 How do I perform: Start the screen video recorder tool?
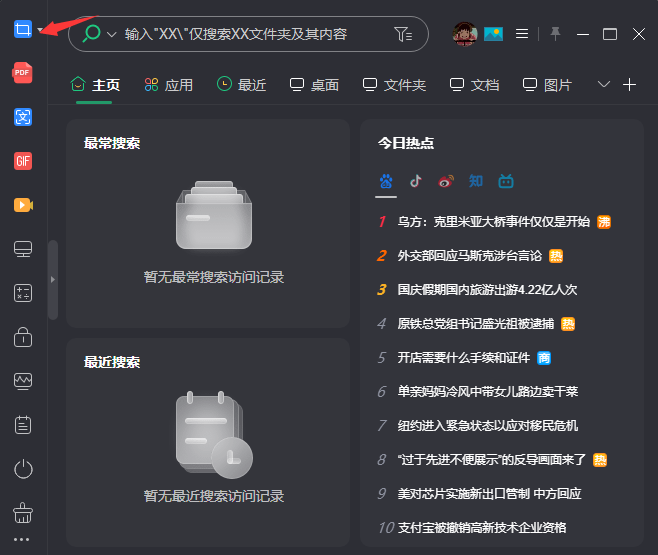pyautogui.click(x=23, y=205)
